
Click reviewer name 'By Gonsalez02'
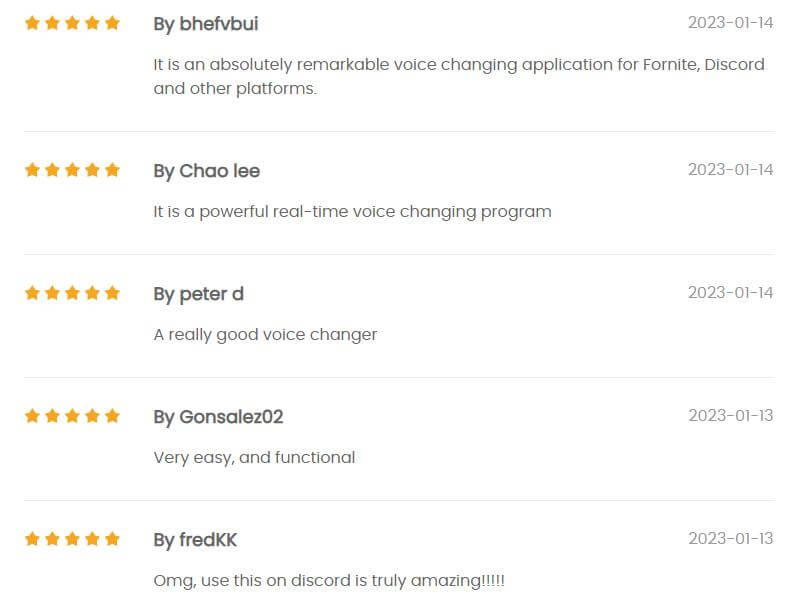pos(218,417)
